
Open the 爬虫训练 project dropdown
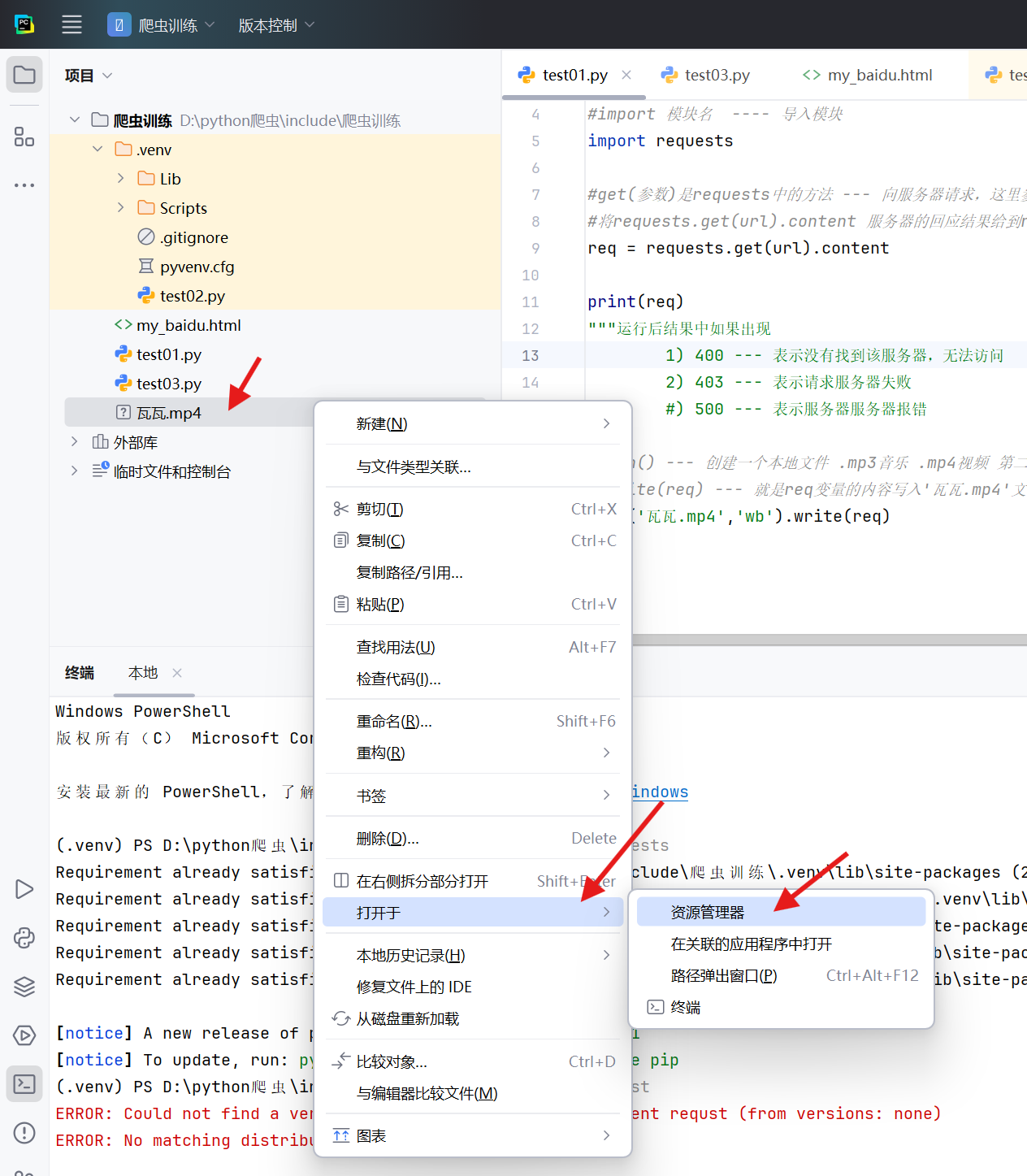pyautogui.click(x=176, y=25)
